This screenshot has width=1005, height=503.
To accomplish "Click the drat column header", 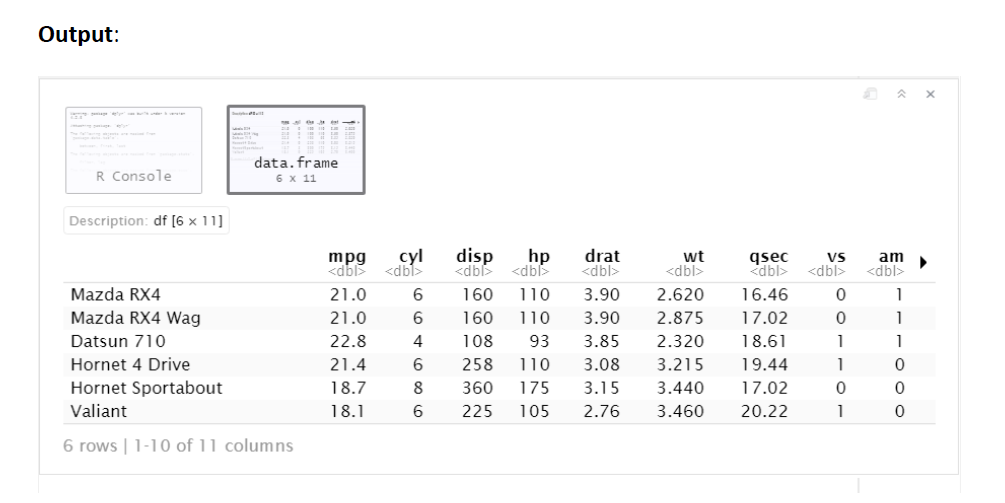I will pyautogui.click(x=601, y=263).
